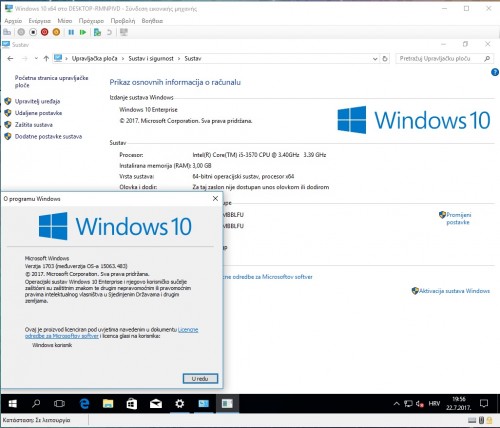
Task: Click the winver taskbar app icon
Action: [x=227, y=404]
